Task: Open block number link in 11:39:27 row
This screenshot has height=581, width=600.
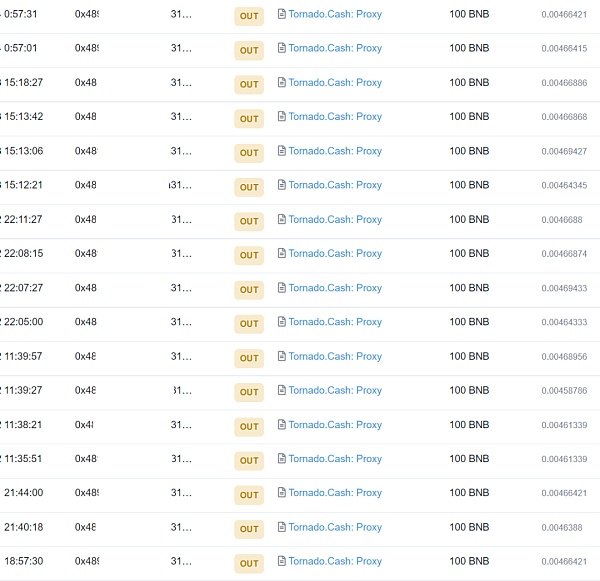Action: pyautogui.click(x=181, y=390)
